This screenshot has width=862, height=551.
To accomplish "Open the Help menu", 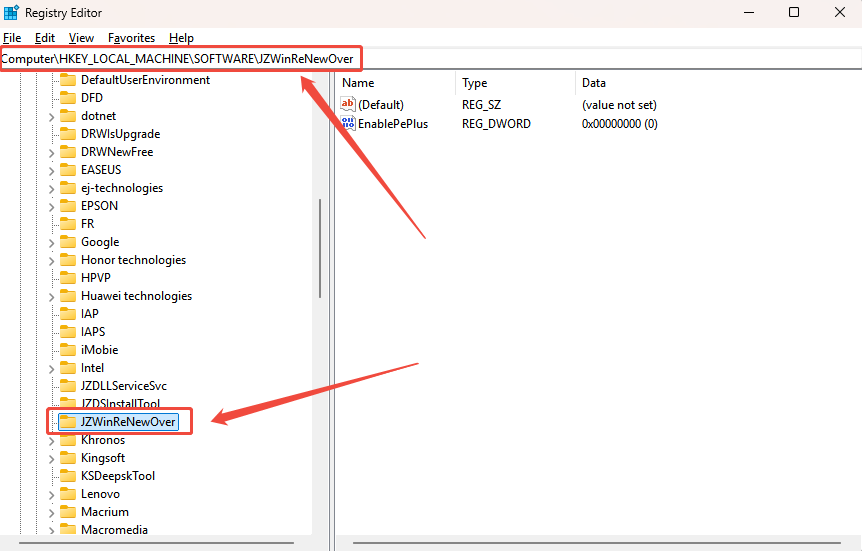I will pos(181,38).
